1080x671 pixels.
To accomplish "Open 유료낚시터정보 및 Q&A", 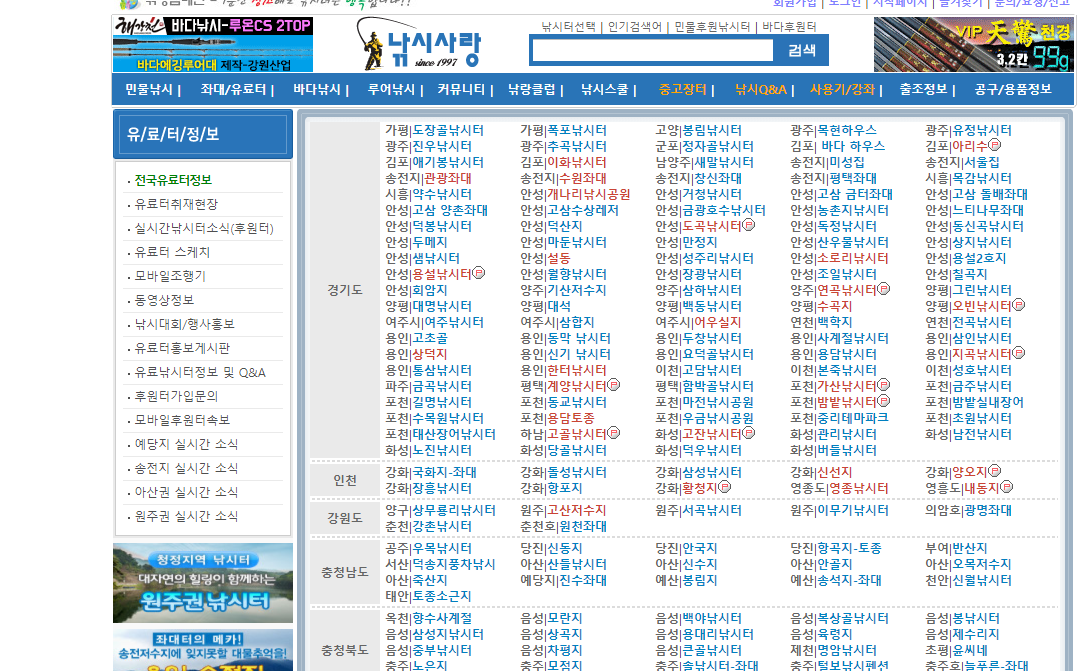I will tap(200, 373).
